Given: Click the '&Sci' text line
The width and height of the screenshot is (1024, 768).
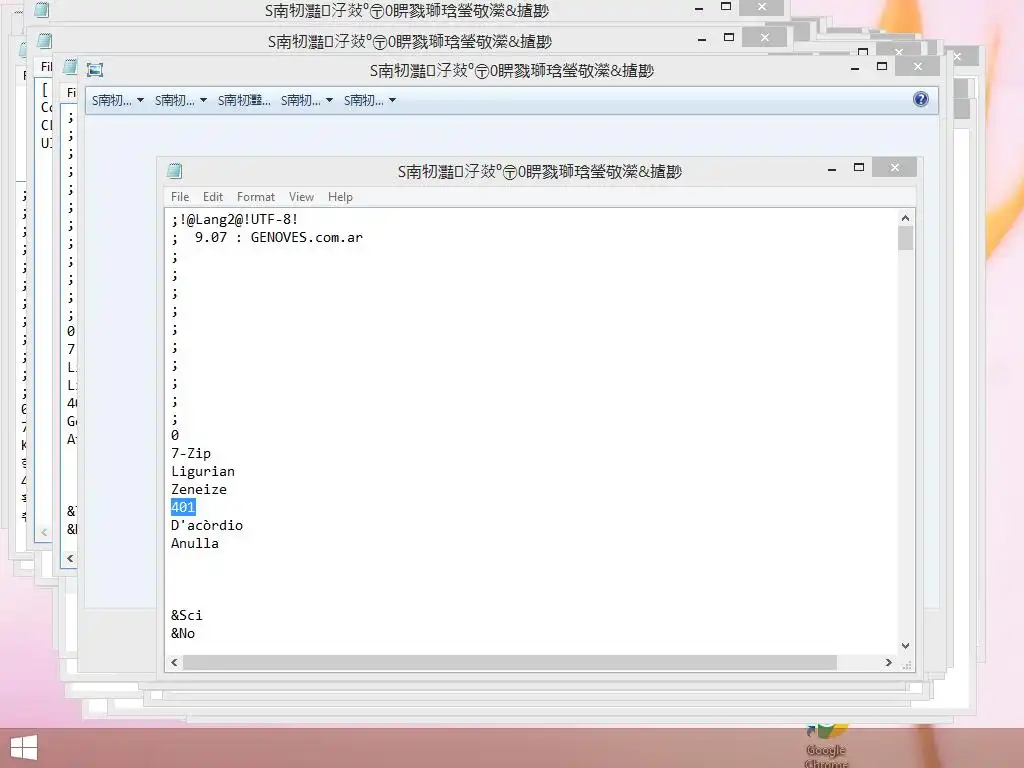Looking at the screenshot, I should point(187,615).
